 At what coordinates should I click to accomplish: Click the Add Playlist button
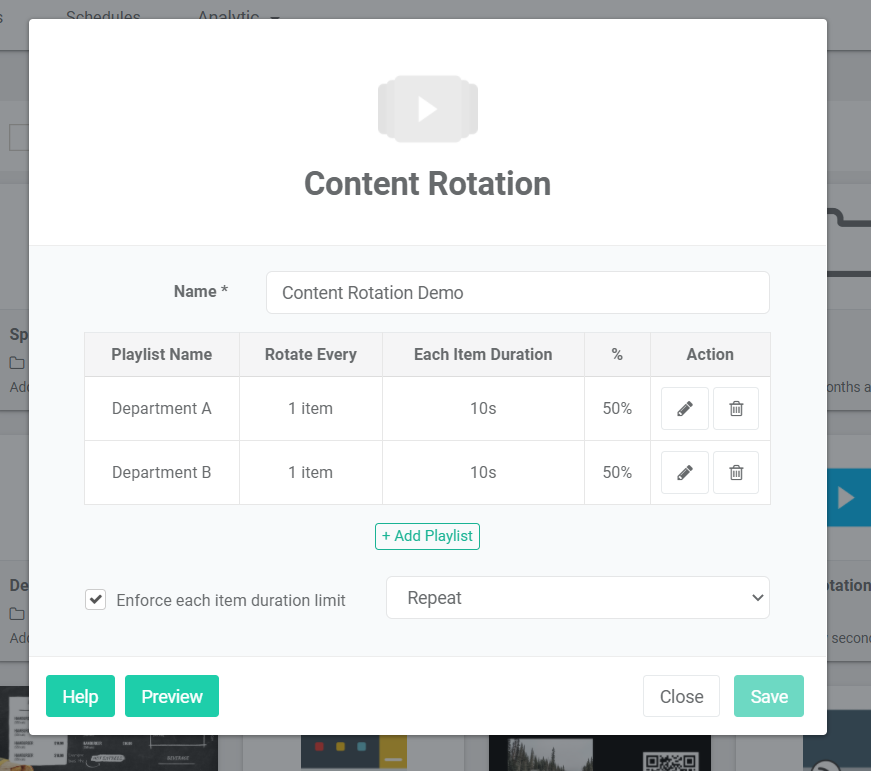(427, 536)
